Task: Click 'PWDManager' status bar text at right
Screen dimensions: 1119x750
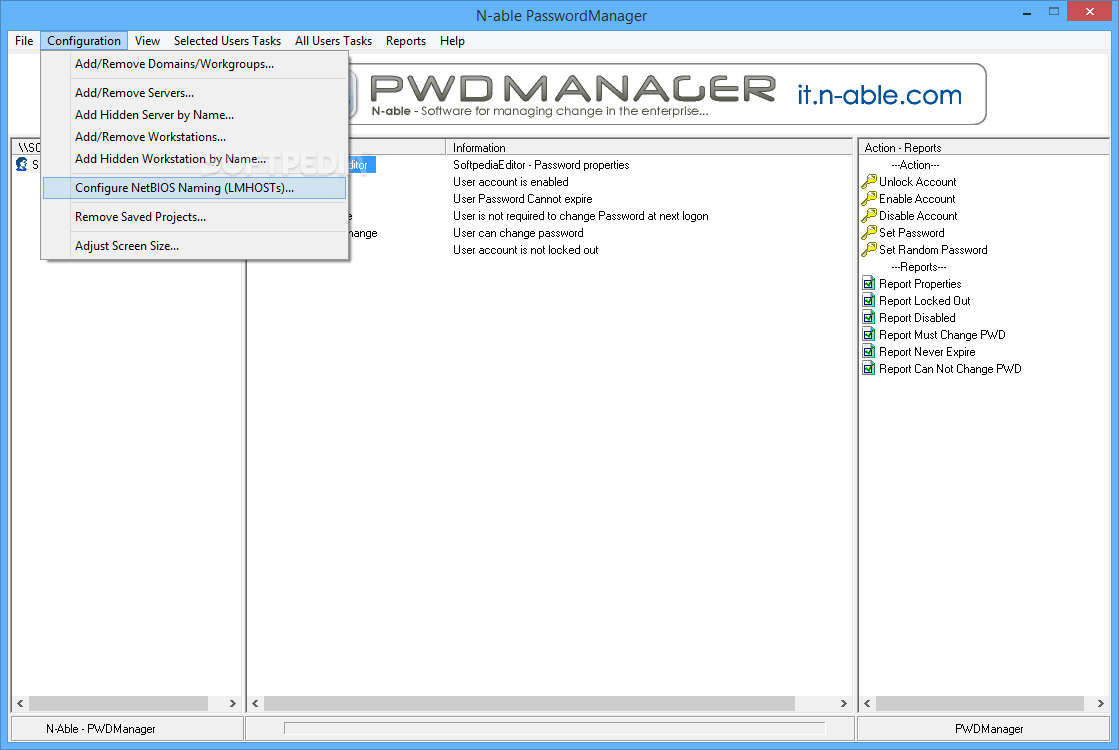Action: 988,729
